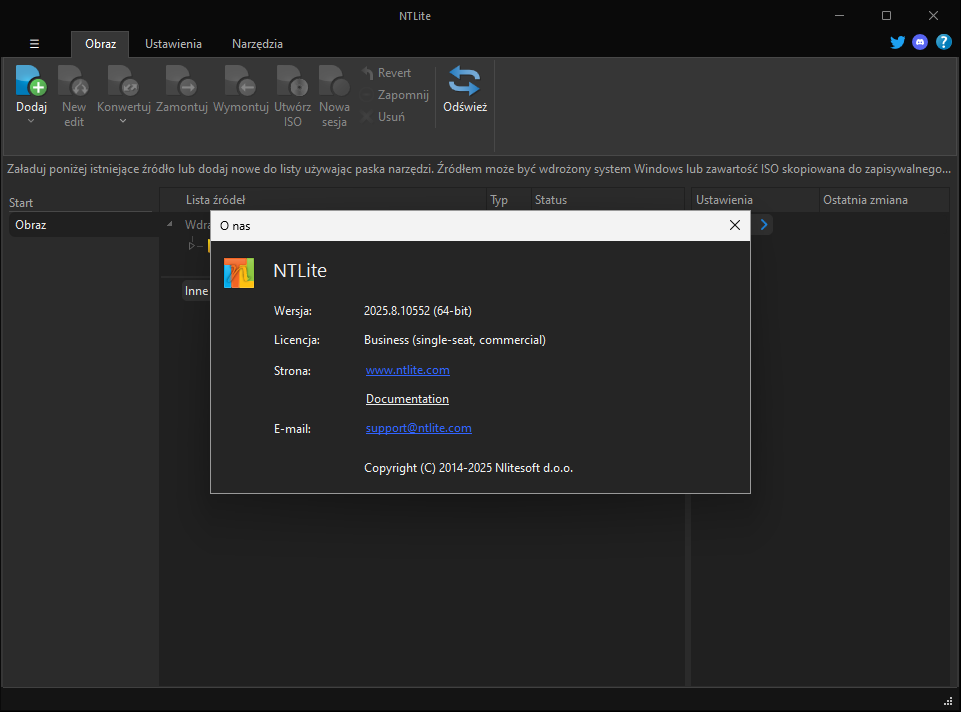Open the Narzędzia tab
The height and width of the screenshot is (712, 961).
[x=257, y=44]
